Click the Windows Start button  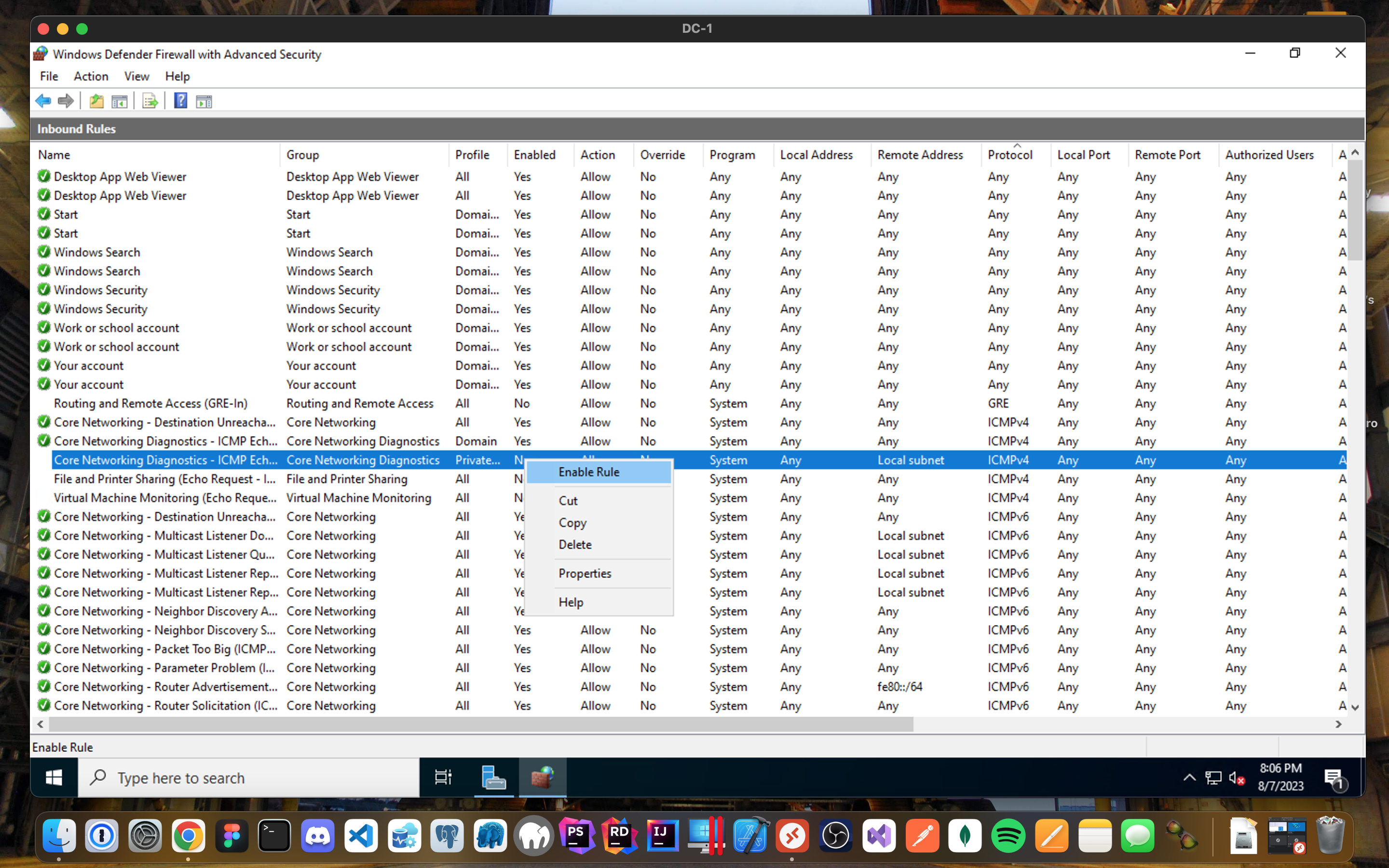[54, 777]
